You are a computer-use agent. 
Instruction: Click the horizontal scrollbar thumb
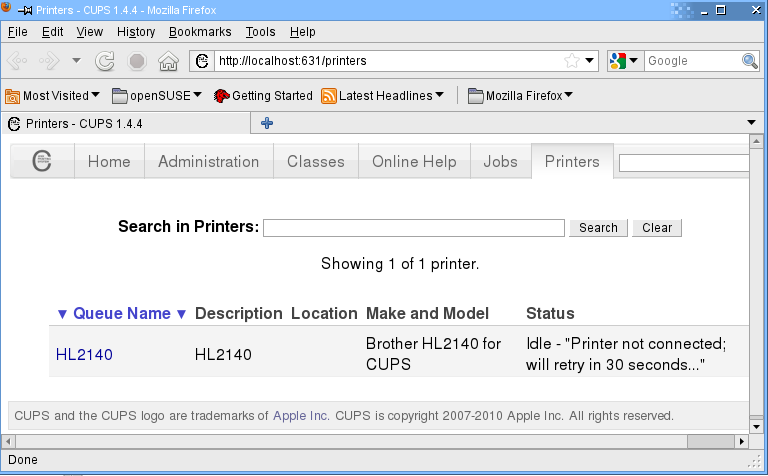[x=711, y=441]
